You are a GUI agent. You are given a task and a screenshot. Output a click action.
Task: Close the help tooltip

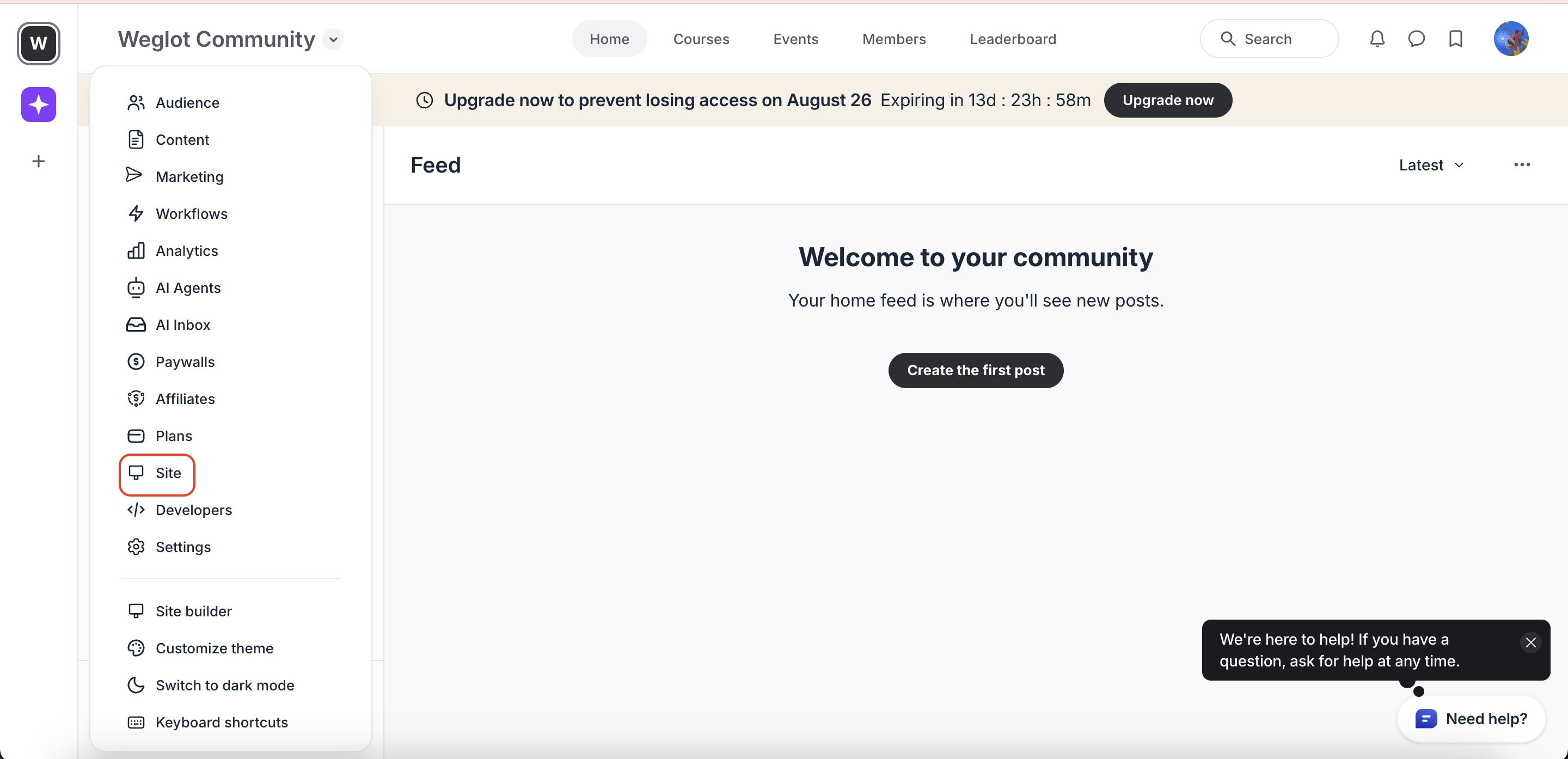tap(1530, 642)
